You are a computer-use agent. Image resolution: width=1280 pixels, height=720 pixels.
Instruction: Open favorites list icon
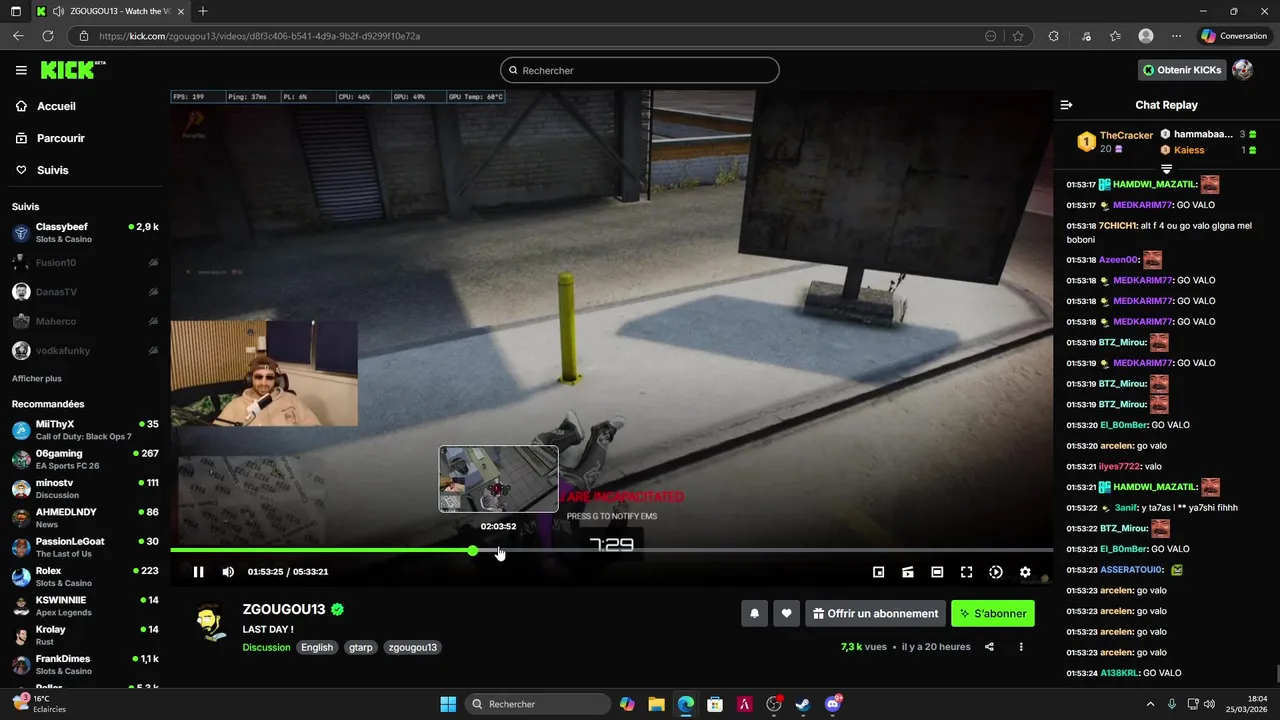[x=1115, y=36]
